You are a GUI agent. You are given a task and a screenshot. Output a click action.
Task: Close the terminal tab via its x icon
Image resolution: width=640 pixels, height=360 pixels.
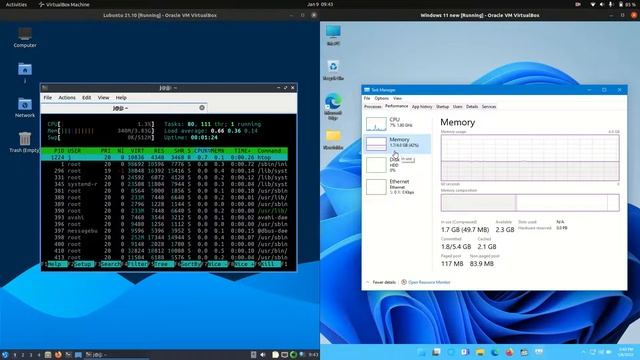202,108
